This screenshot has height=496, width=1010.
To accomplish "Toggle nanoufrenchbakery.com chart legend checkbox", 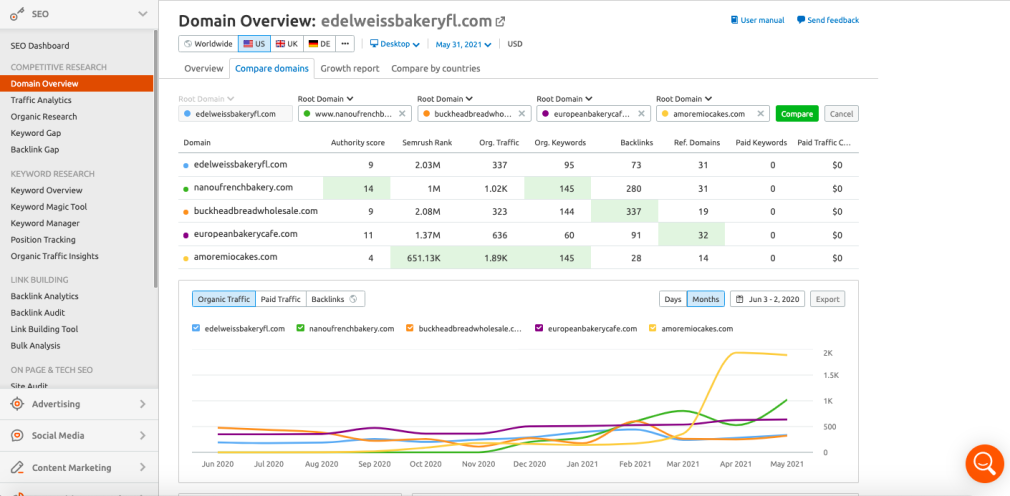I will click(300, 328).
